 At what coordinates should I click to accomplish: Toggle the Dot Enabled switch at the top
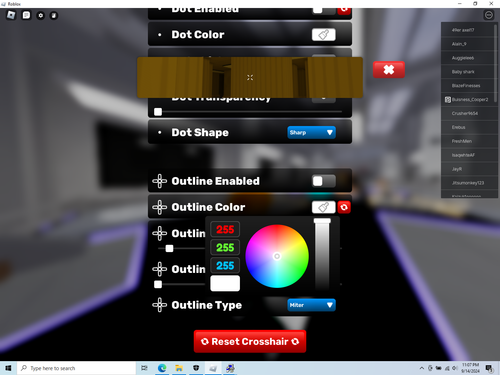[x=324, y=10]
